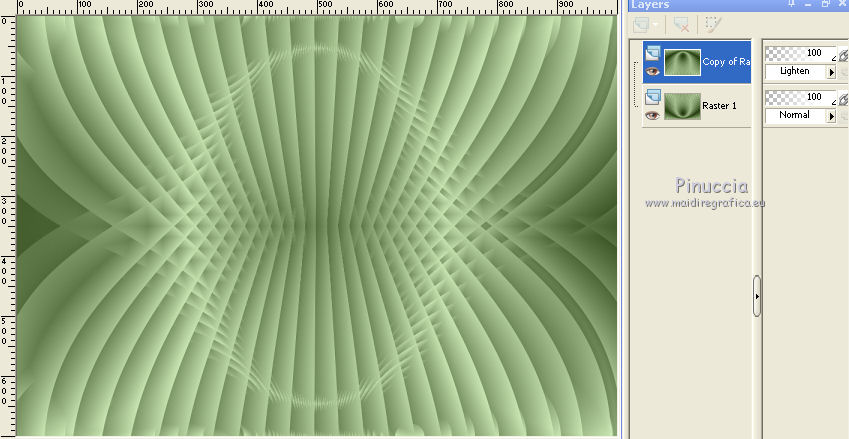The height and width of the screenshot is (439, 849).
Task: Pin the Layers palette with auto-hide icon
Action: pyautogui.click(x=792, y=4)
